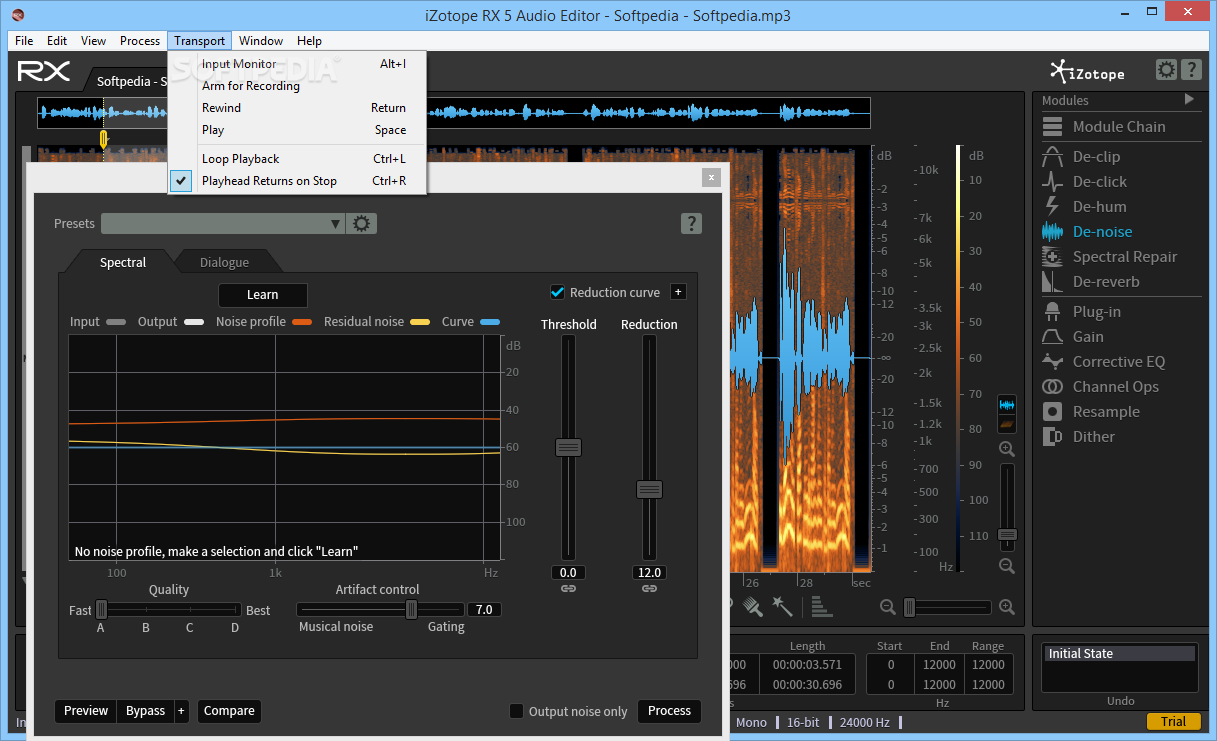Screen dimensions: 1217x741
Task: Click the Process button
Action: coord(669,711)
